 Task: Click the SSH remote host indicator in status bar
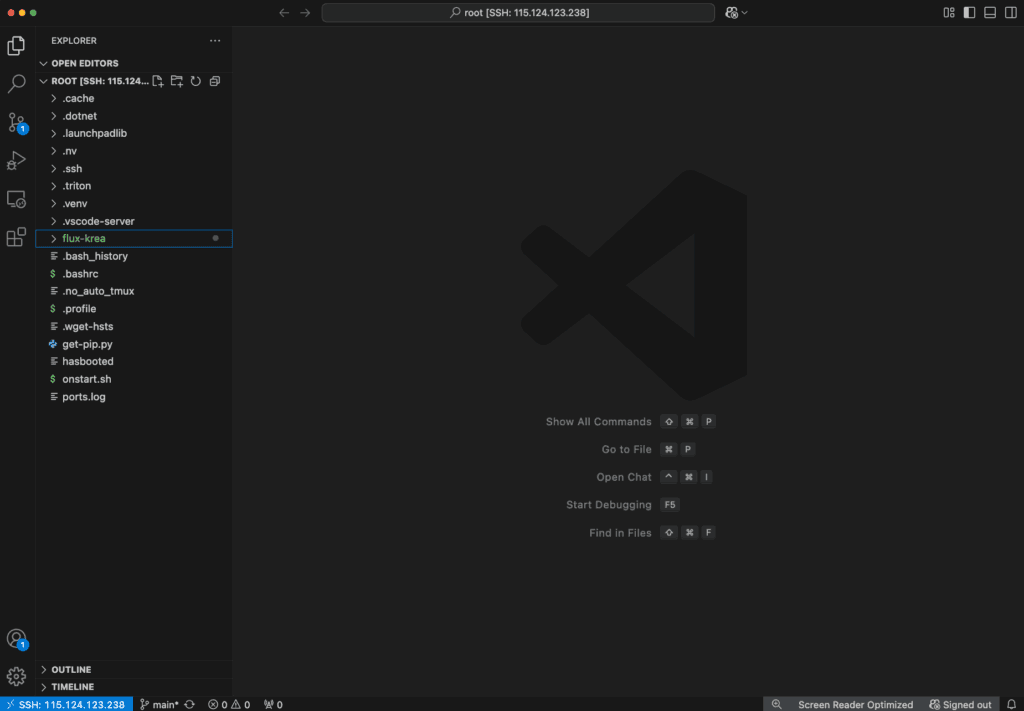pos(66,704)
